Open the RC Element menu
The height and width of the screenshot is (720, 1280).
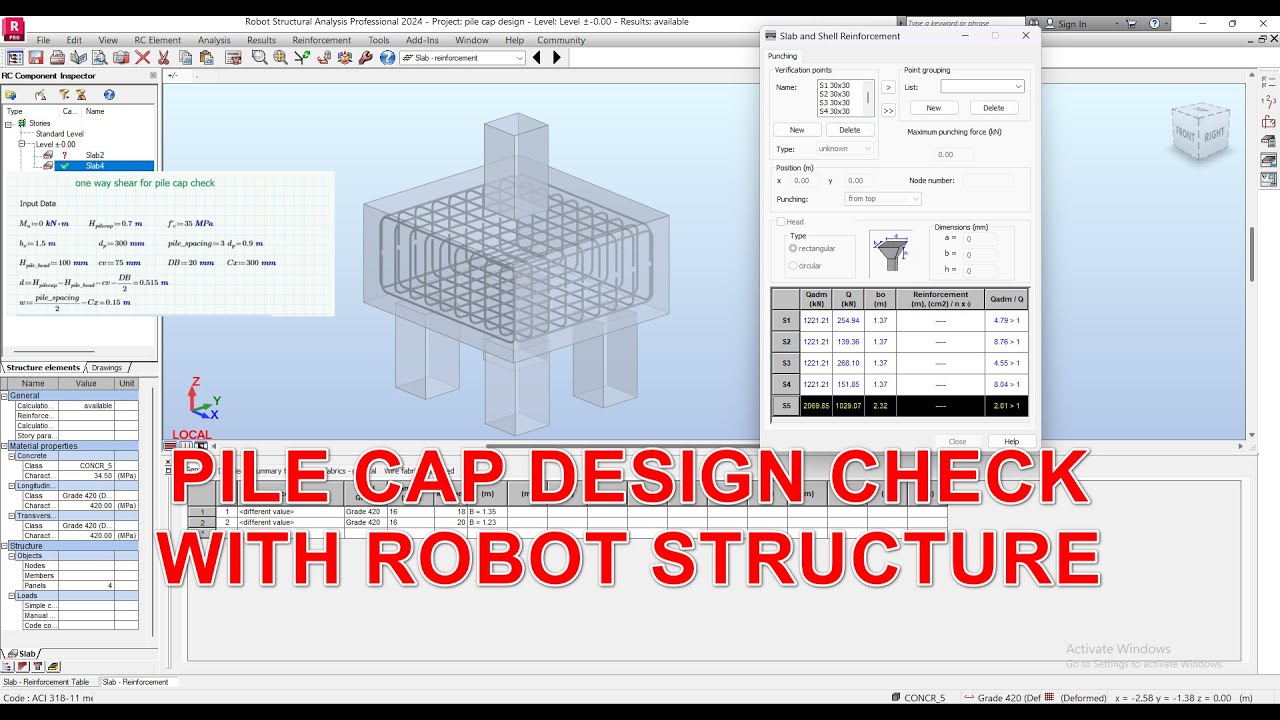coord(158,40)
